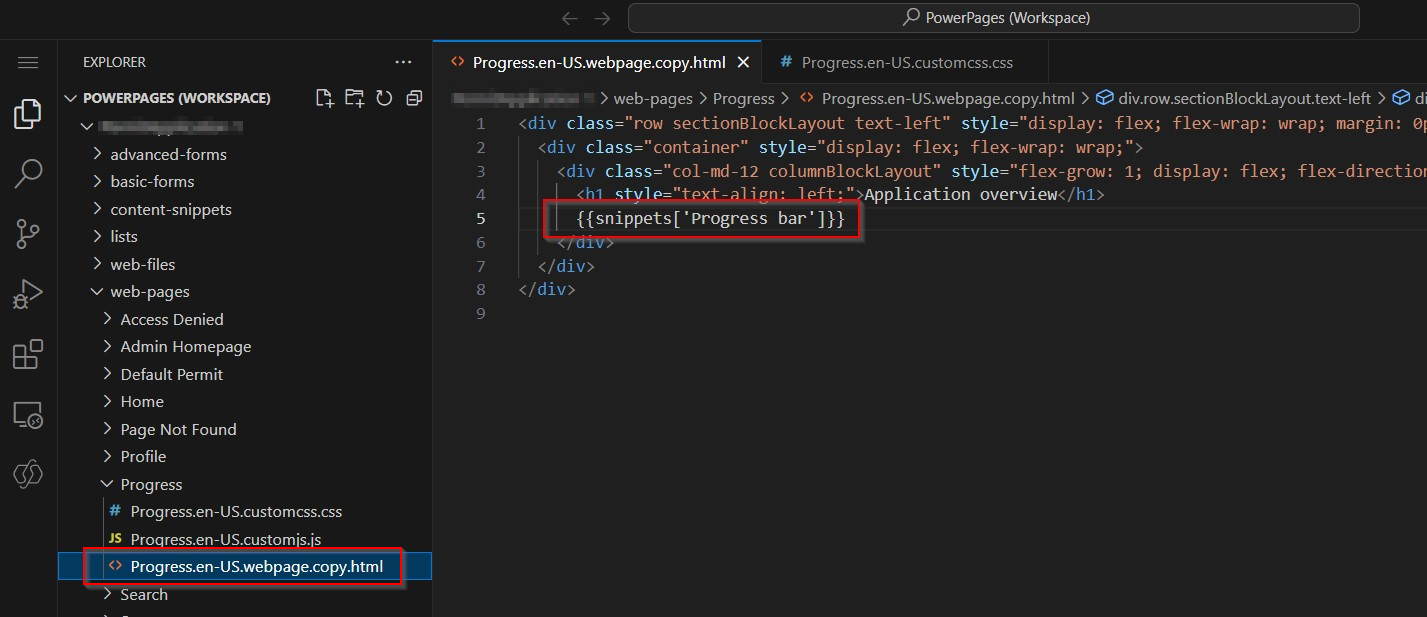Click the PowerPages (Workspace) command search box
This screenshot has width=1427, height=617.
[x=994, y=18]
